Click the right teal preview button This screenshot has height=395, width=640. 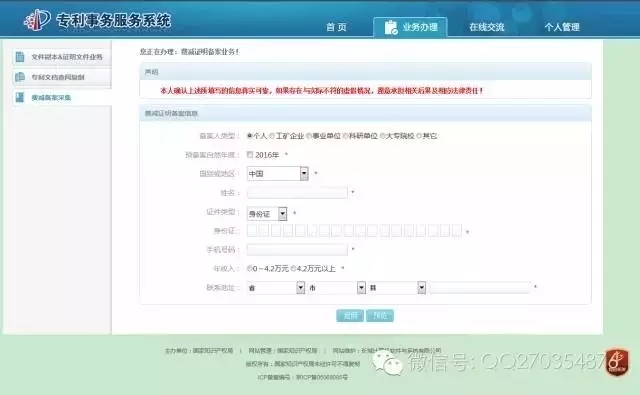click(380, 315)
